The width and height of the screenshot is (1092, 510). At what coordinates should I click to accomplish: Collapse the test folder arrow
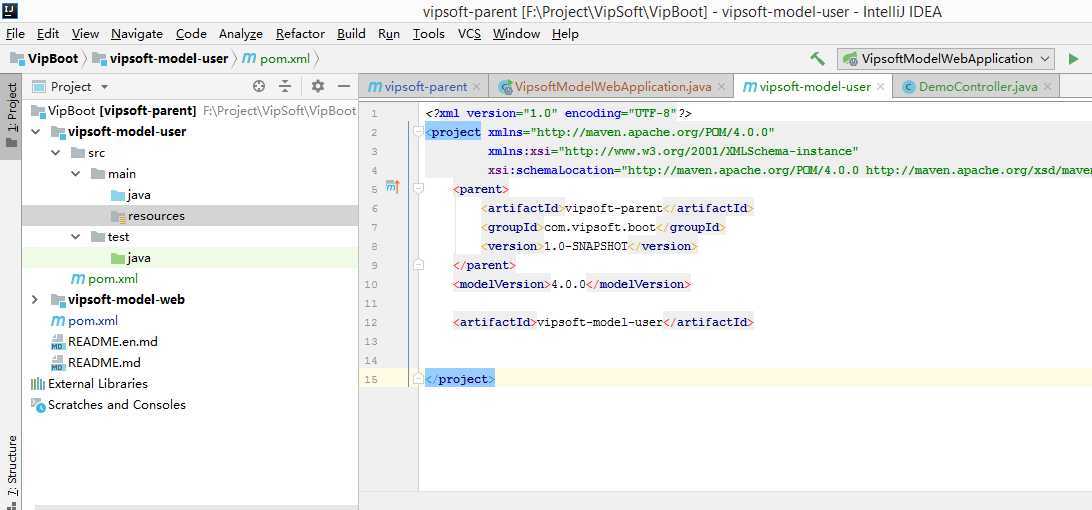coord(76,237)
